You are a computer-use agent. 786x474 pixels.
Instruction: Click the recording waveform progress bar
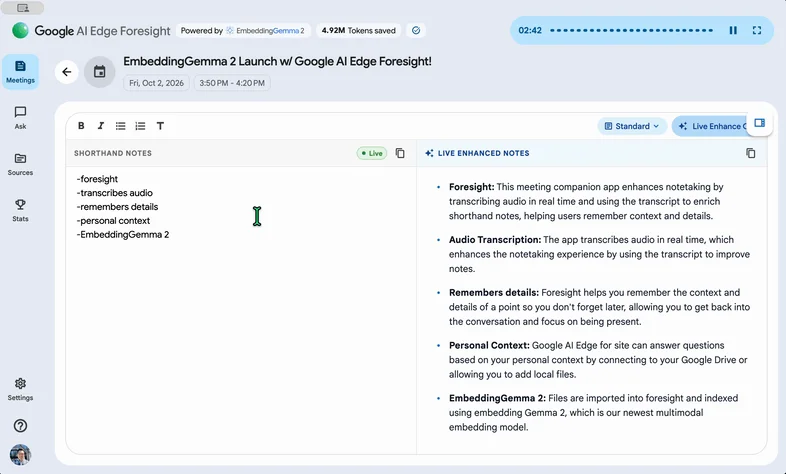pos(631,31)
